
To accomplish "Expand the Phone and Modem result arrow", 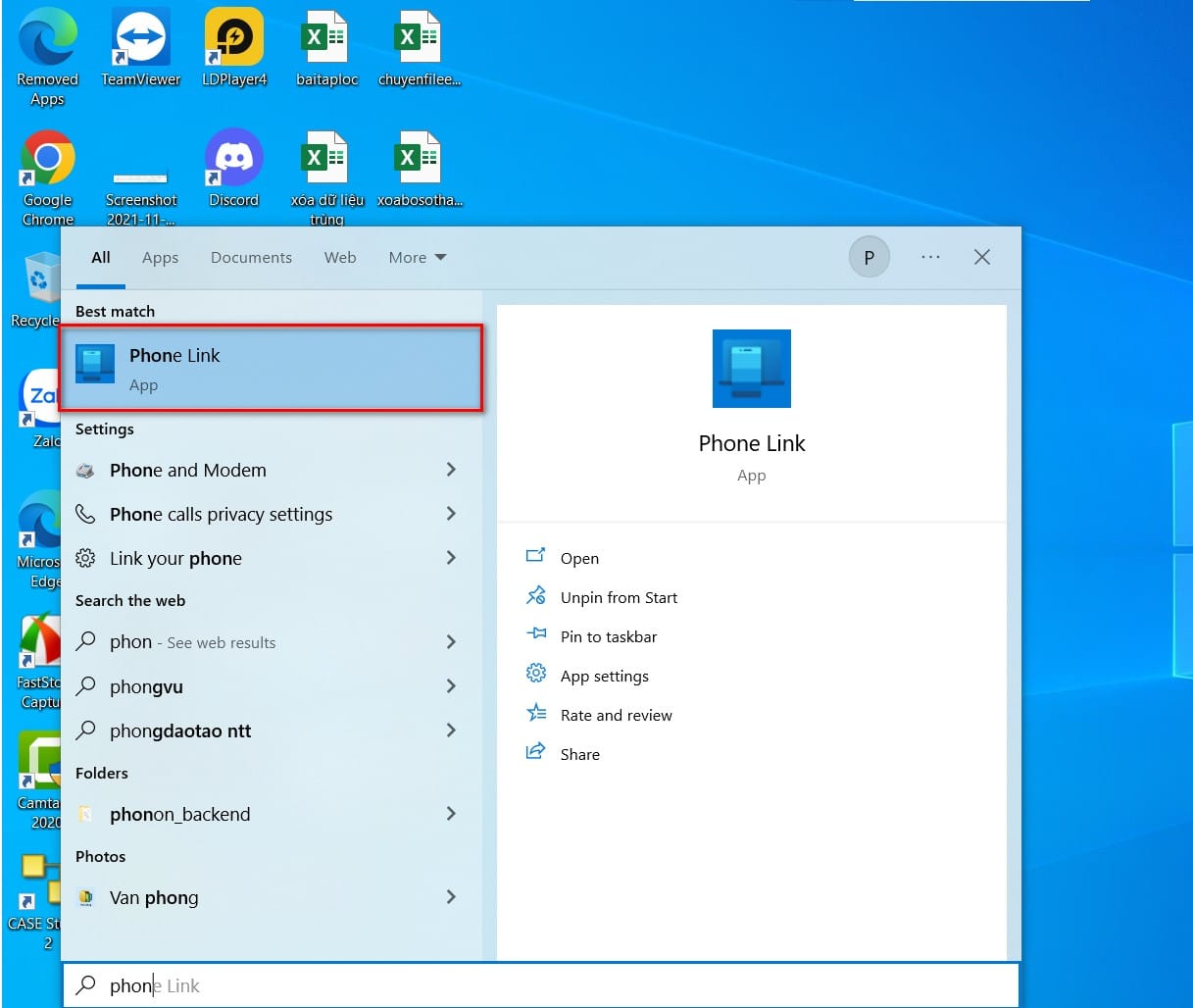I will (x=451, y=470).
